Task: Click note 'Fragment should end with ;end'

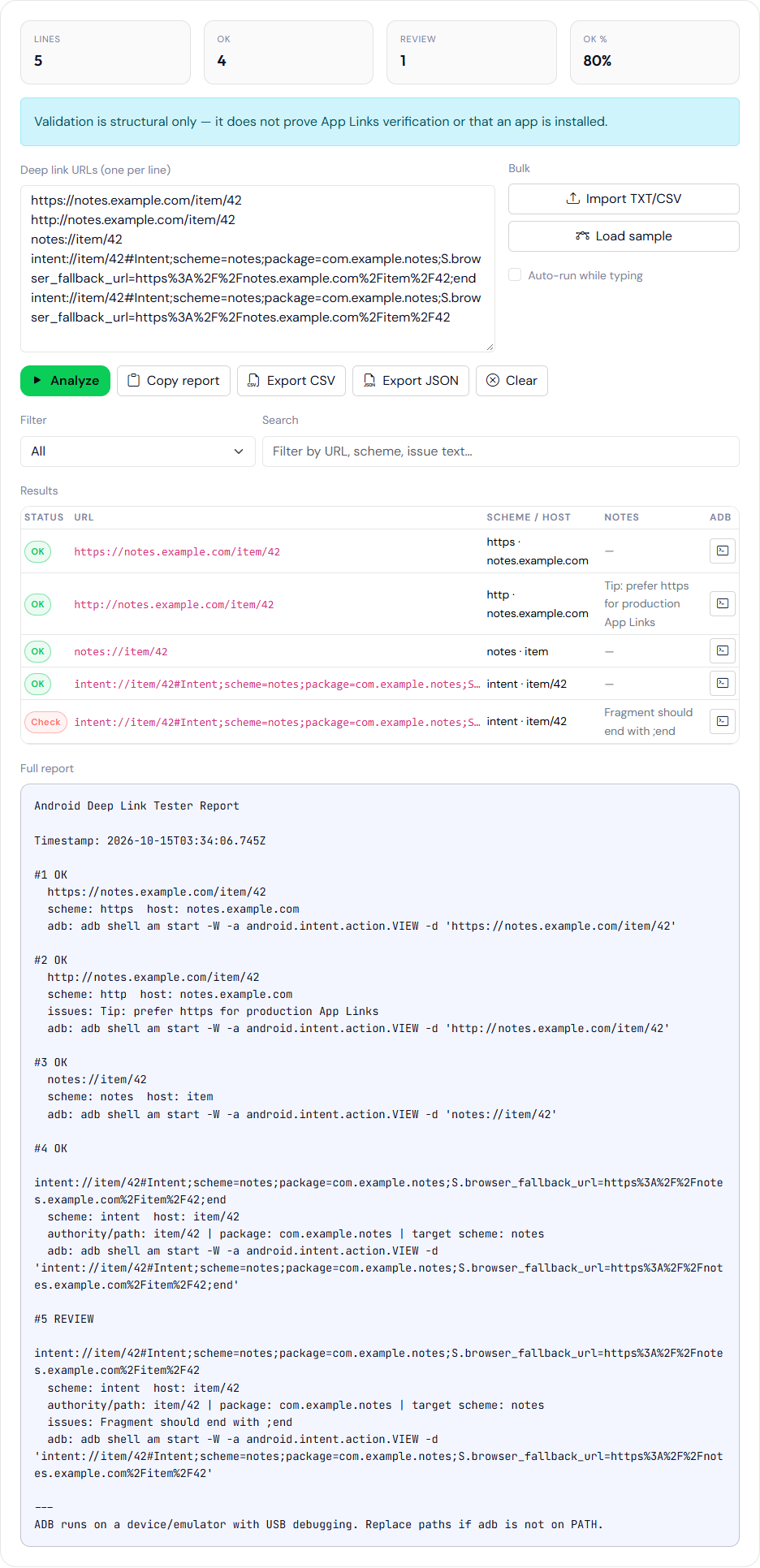Action: pyautogui.click(x=649, y=722)
